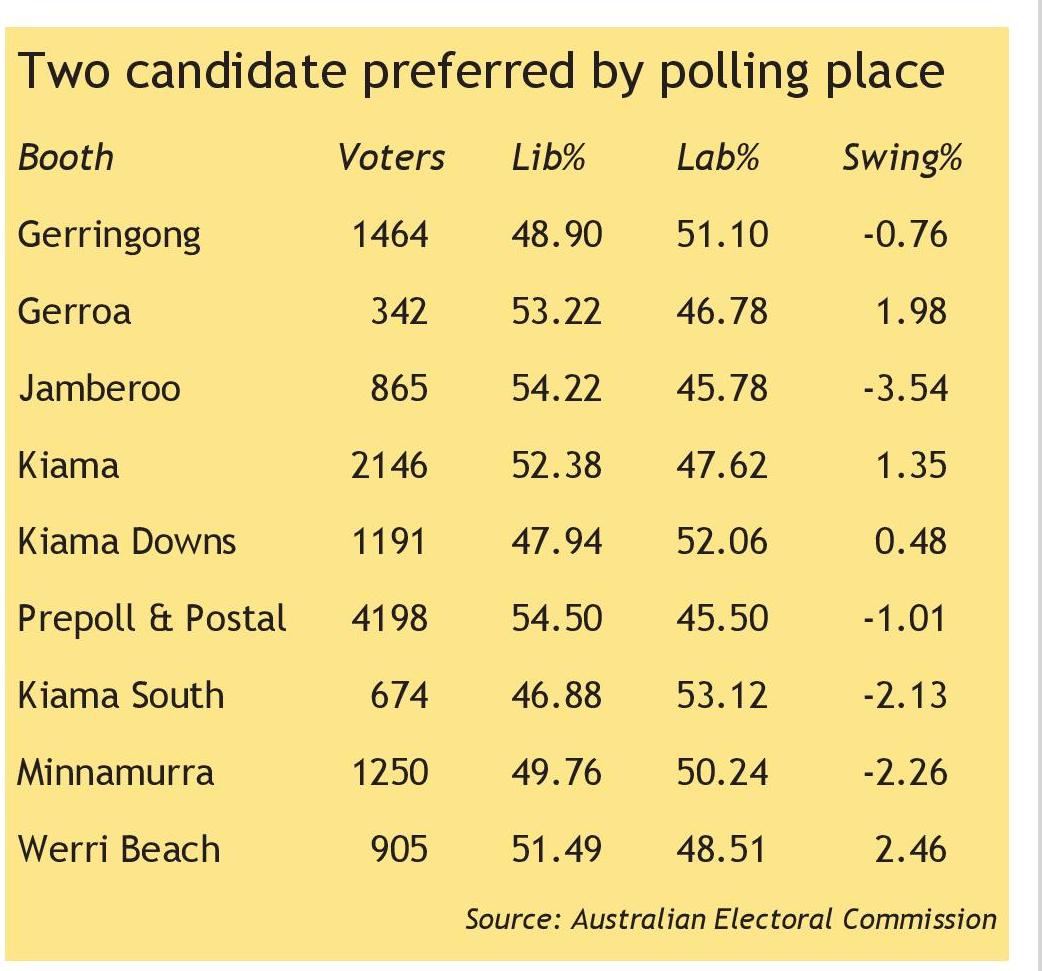Click the 4198 voters value
The image size is (1042, 971).
[x=389, y=619]
